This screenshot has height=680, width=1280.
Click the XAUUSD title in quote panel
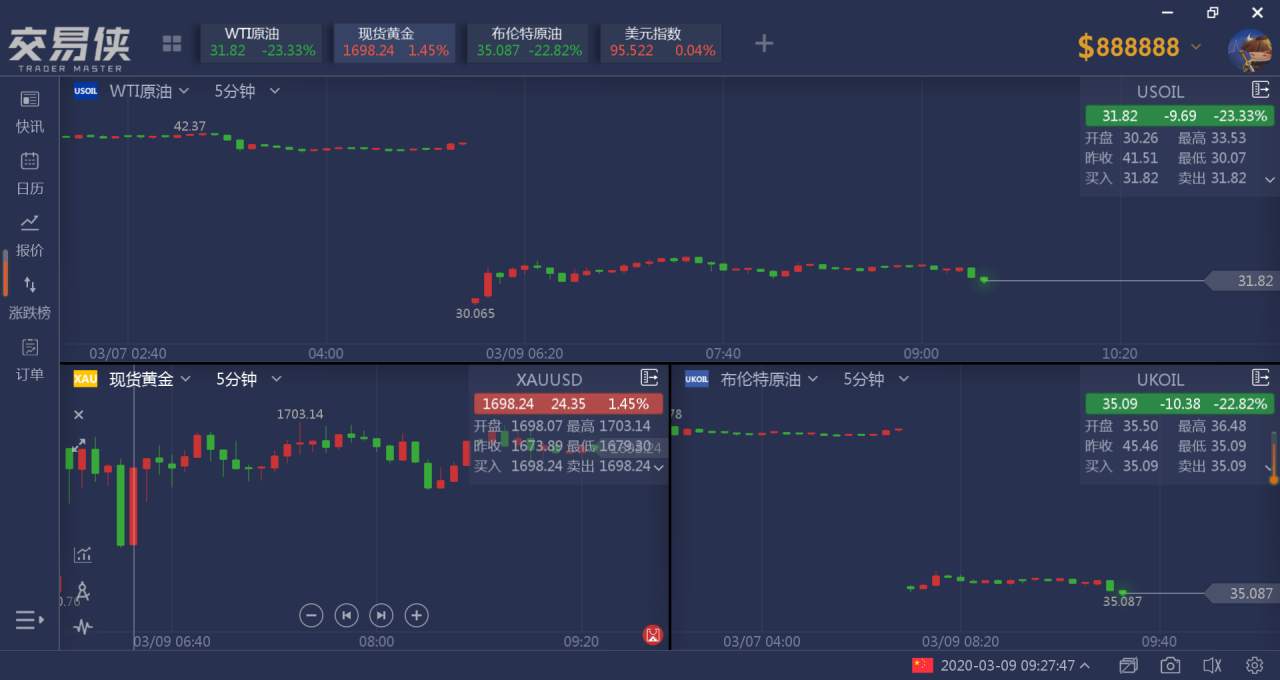(x=549, y=379)
